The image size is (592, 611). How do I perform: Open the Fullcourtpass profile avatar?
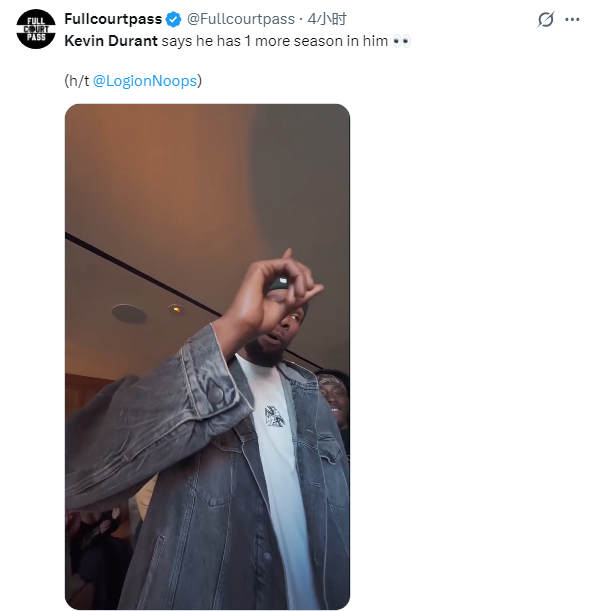click(x=36, y=29)
